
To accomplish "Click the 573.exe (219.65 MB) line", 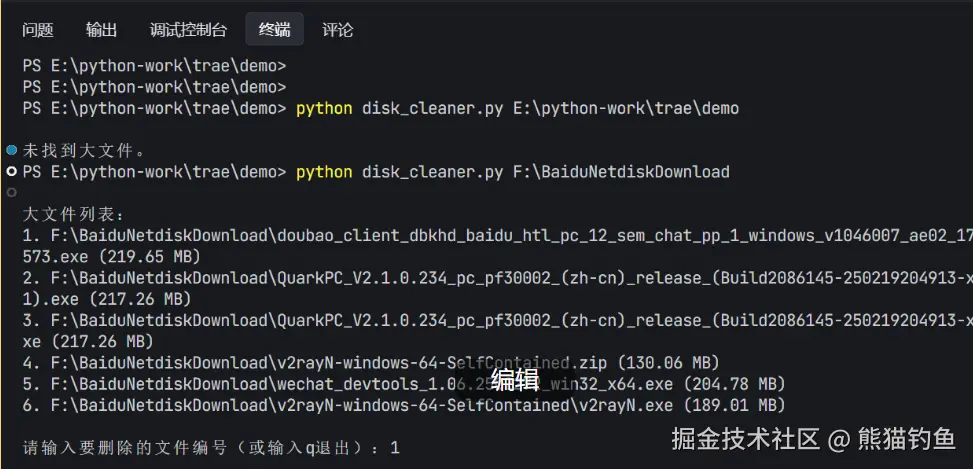I will coord(112,257).
